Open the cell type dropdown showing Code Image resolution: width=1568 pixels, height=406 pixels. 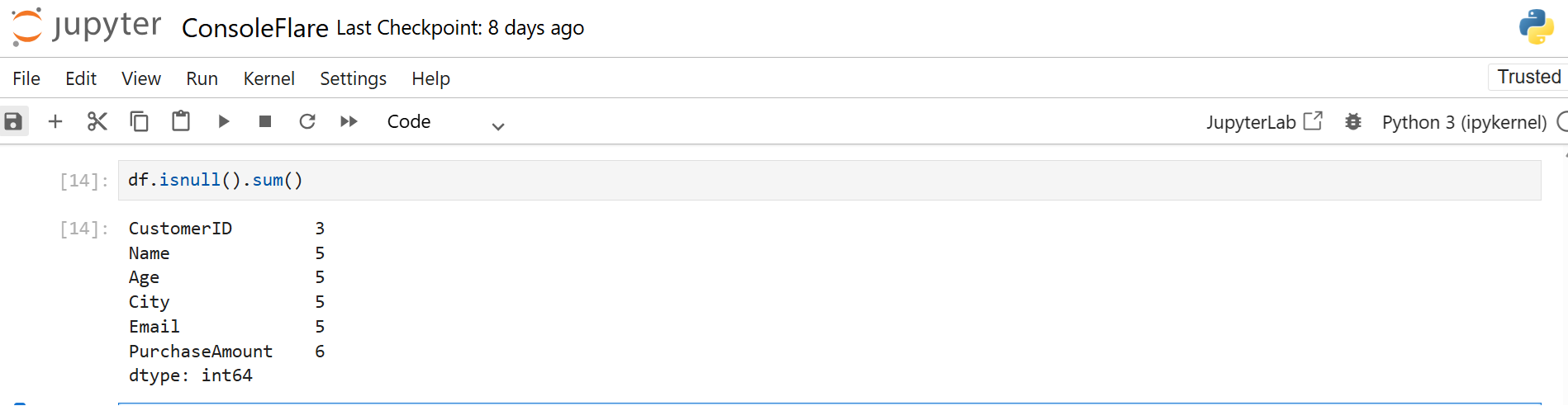[445, 122]
